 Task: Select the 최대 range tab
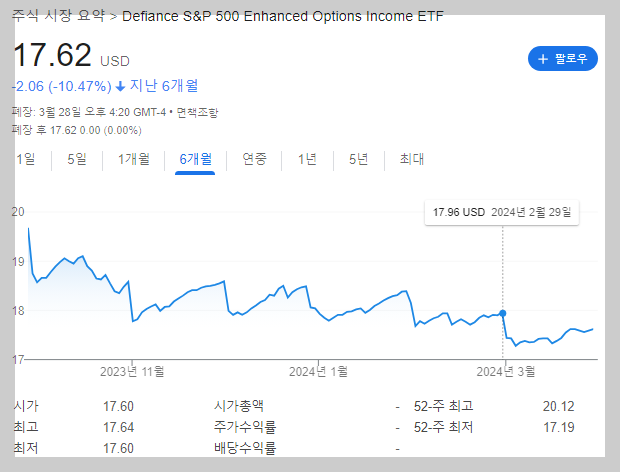click(x=412, y=159)
